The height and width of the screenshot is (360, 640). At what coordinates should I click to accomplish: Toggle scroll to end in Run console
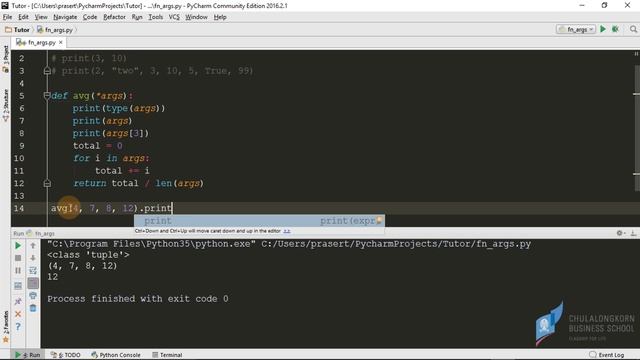[x=33, y=283]
